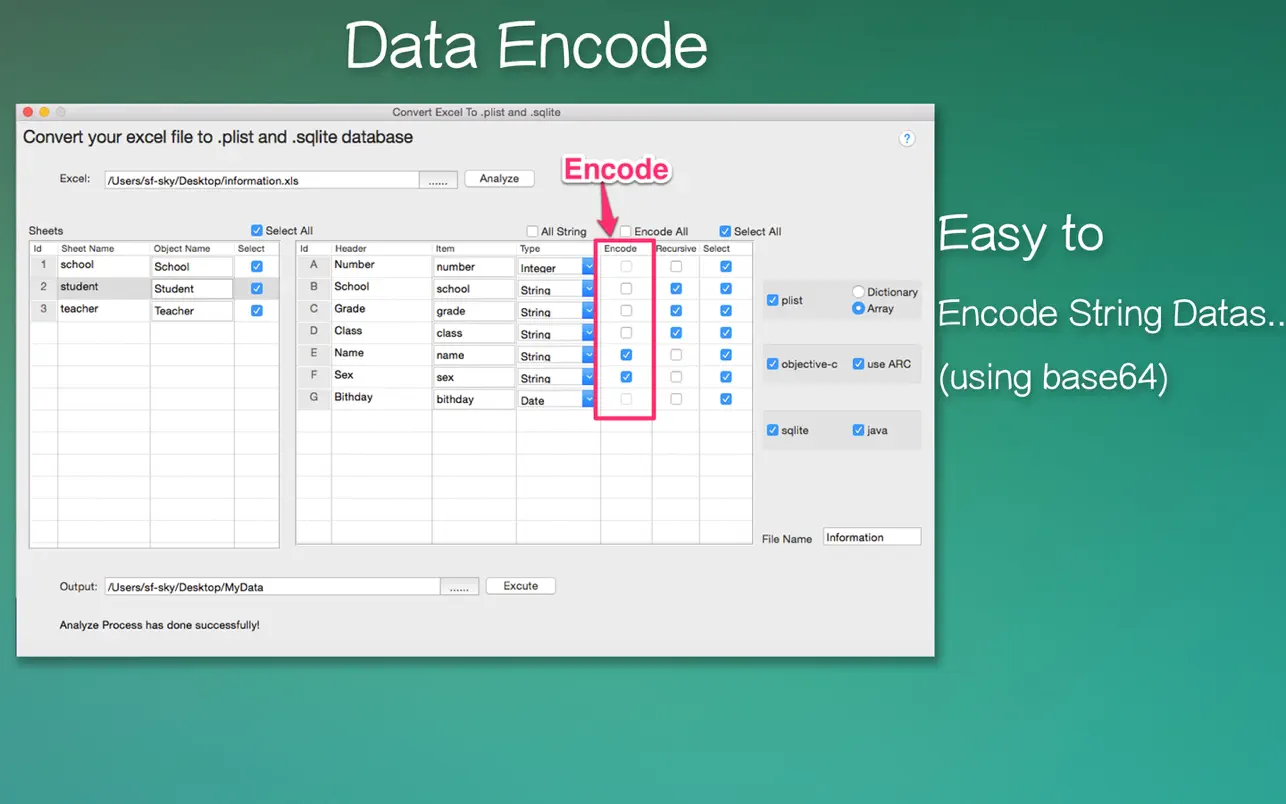Enable the Encode All checkbox
This screenshot has width=1286, height=804.
tap(625, 231)
